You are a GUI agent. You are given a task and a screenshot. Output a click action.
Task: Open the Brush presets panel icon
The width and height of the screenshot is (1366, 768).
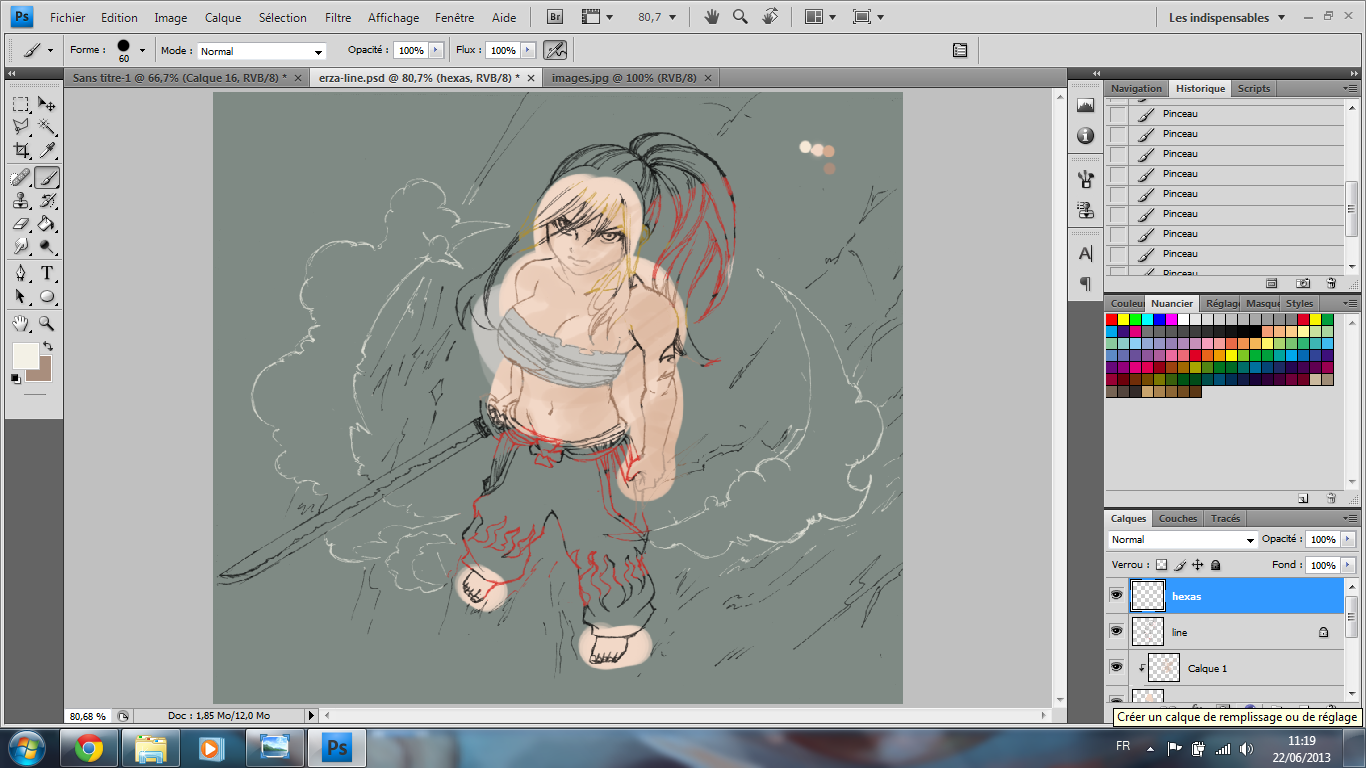click(x=1086, y=179)
